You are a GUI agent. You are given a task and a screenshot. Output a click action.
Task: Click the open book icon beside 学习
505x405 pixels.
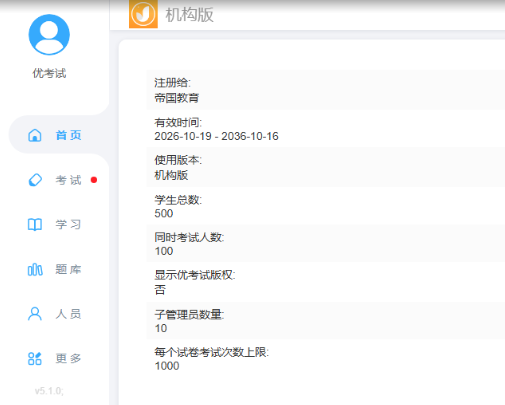(x=35, y=225)
